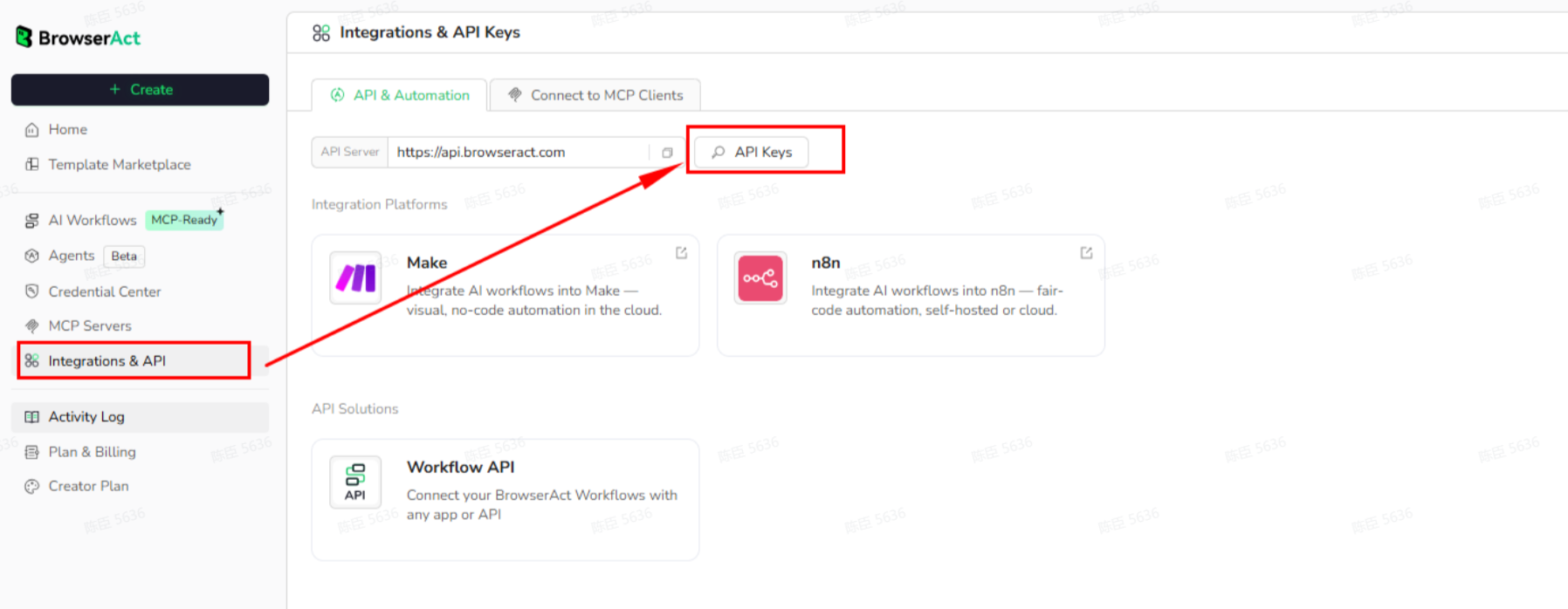Click the Create button
Viewport: 1568px width, 609px height.
tap(140, 90)
